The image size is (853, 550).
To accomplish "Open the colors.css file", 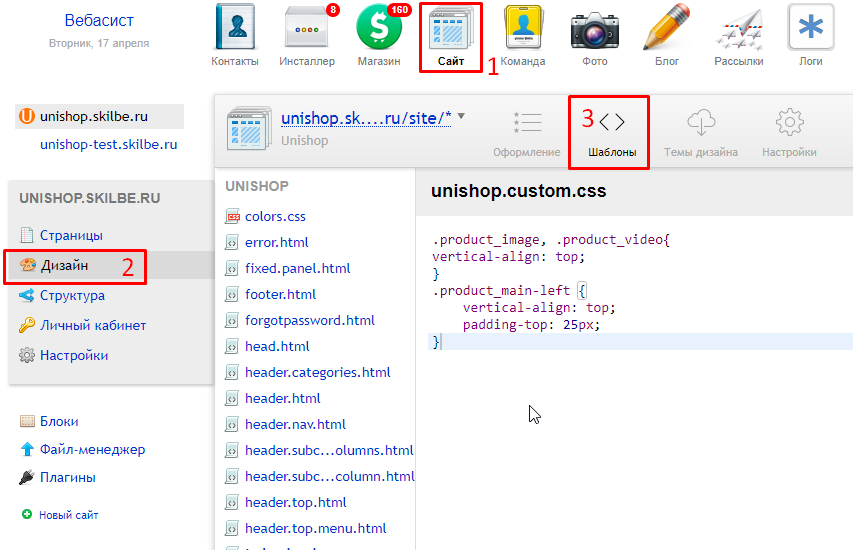I will (275, 216).
